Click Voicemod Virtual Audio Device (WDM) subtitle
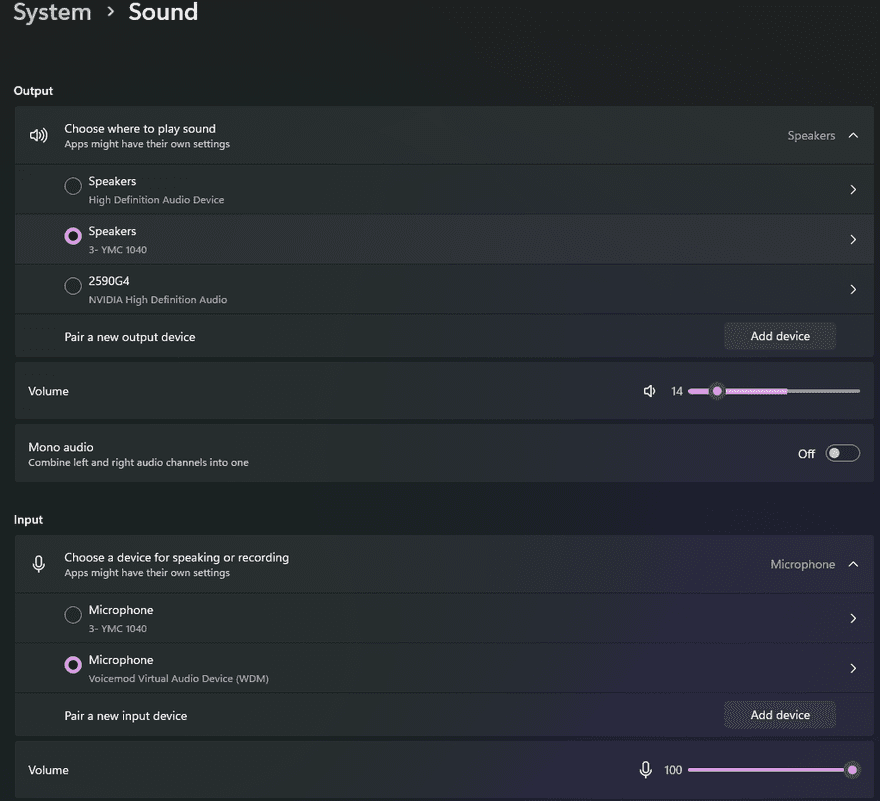The width and height of the screenshot is (880, 801). pos(178,679)
